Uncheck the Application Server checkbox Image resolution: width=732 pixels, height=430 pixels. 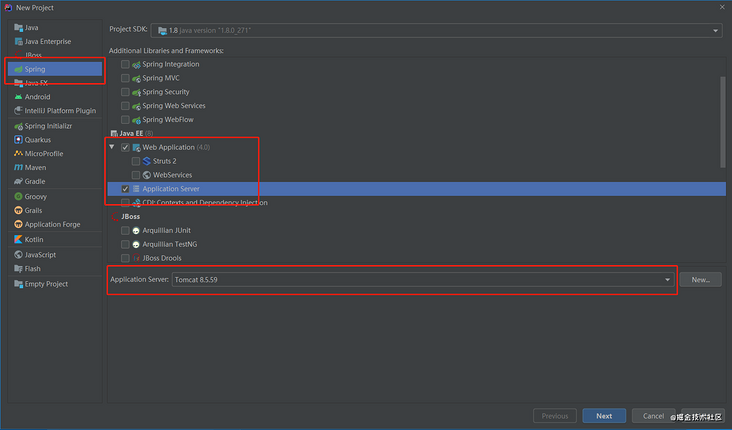pos(125,189)
